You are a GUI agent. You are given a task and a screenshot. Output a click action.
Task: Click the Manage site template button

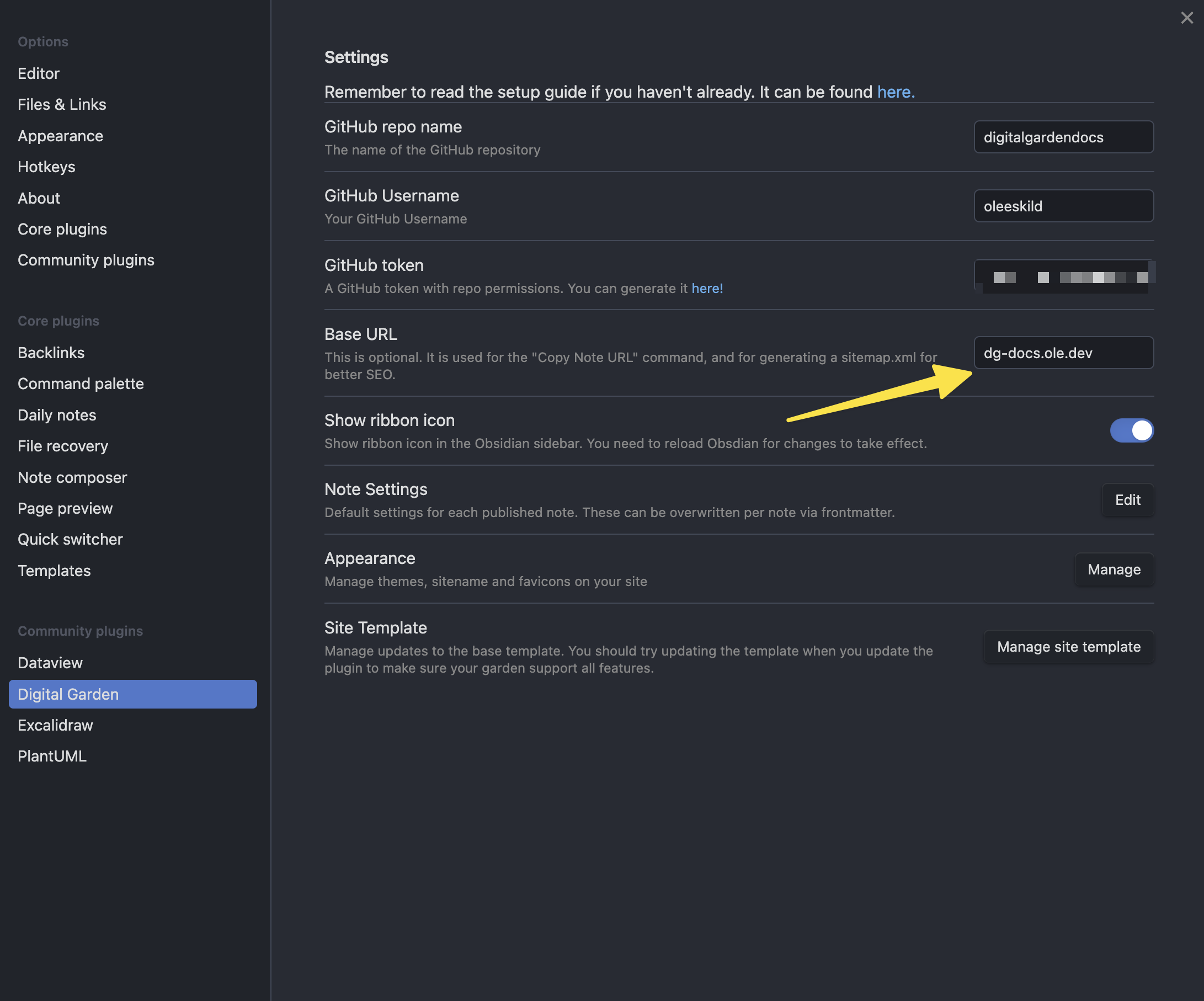click(1068, 647)
